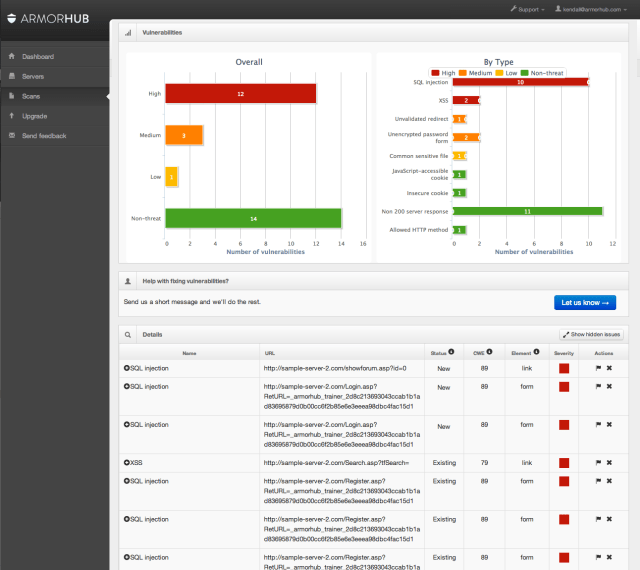Flag the showforum.asp SQL injection row
This screenshot has width=640, height=570.
pyautogui.click(x=599, y=369)
